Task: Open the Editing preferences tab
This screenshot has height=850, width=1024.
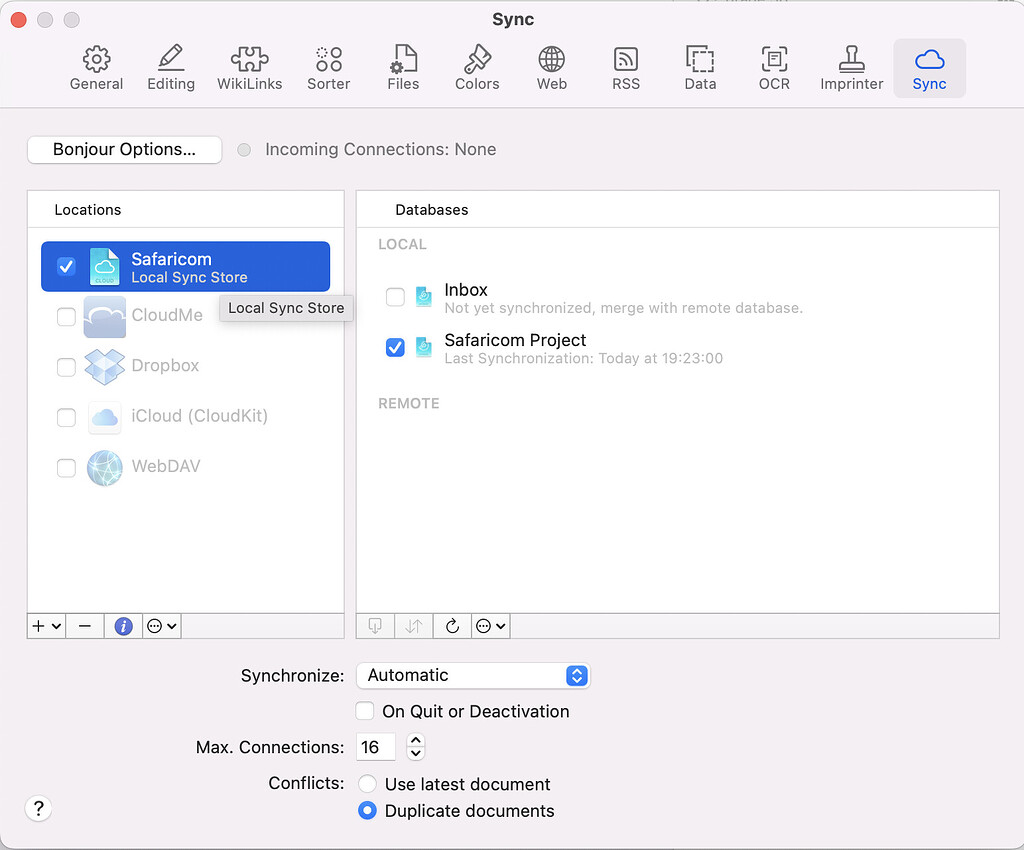Action: pyautogui.click(x=170, y=65)
